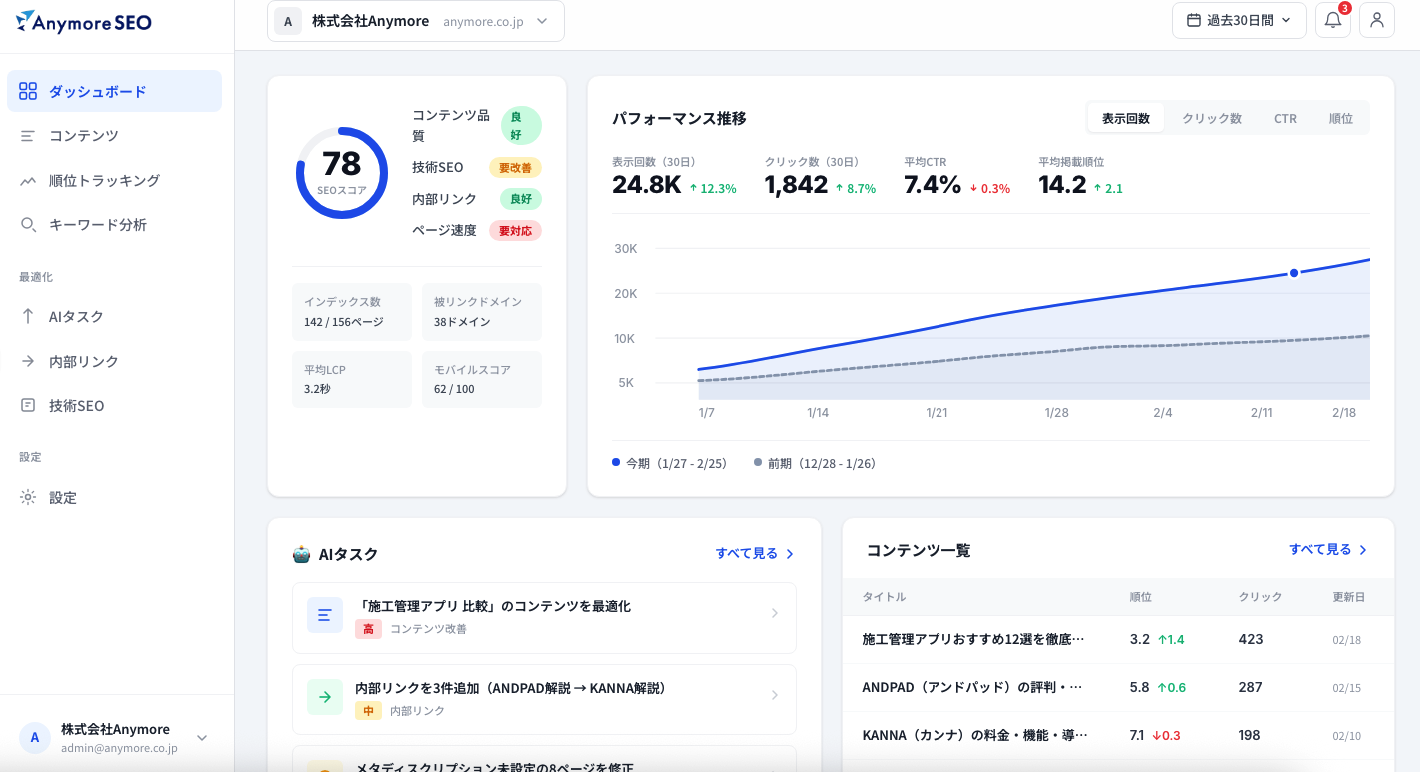Open the notification bell with 3 alerts
Viewport: 1420px width, 772px height.
coord(1332,20)
